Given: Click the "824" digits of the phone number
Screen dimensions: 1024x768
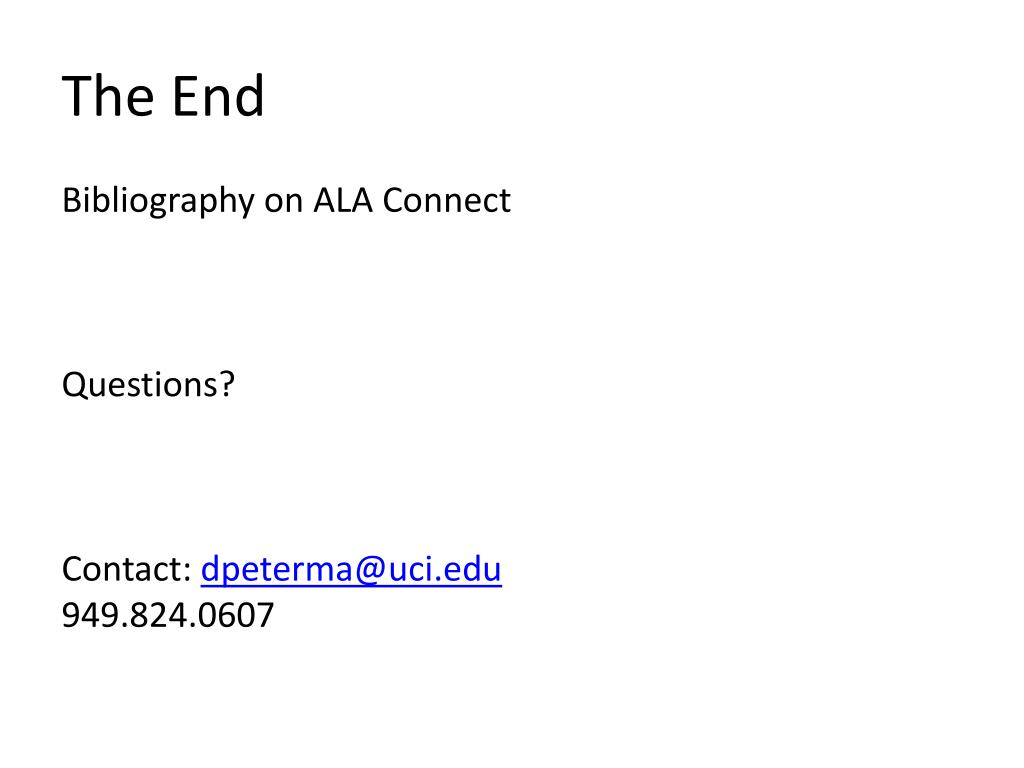Looking at the screenshot, I should tap(159, 615).
